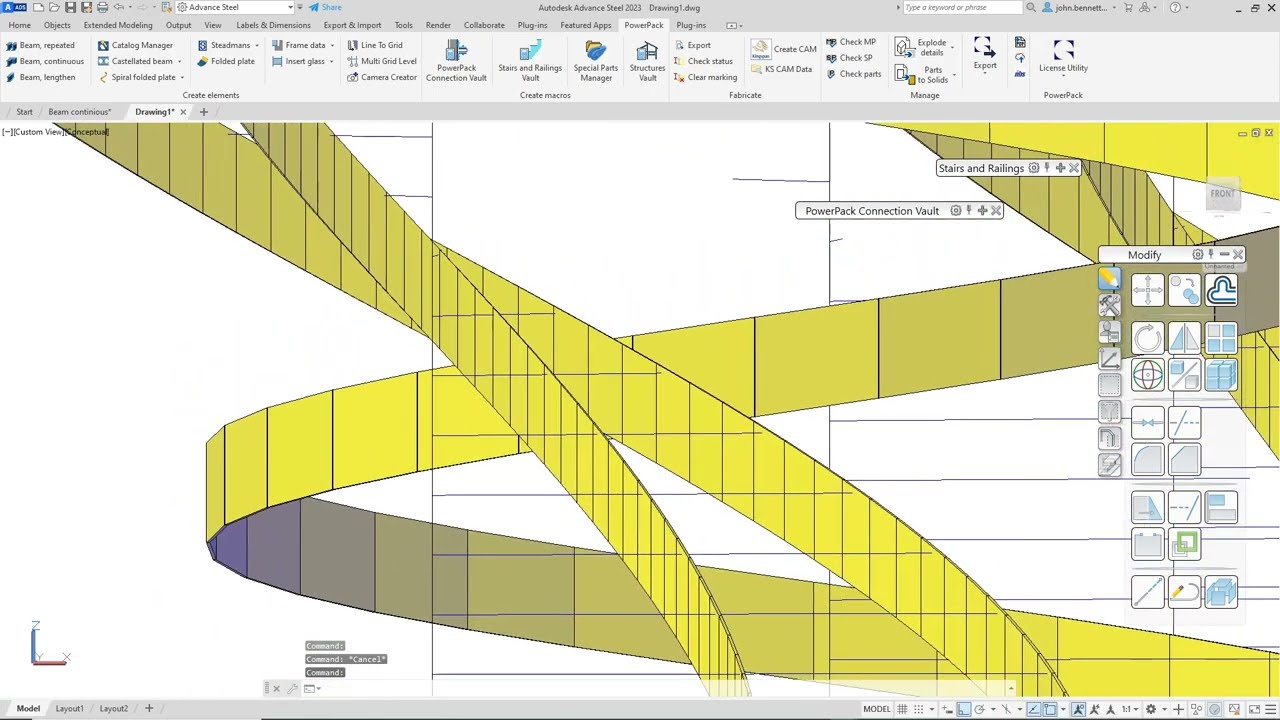Click the keyword search box in title bar
1280x720 pixels.
(962, 7)
